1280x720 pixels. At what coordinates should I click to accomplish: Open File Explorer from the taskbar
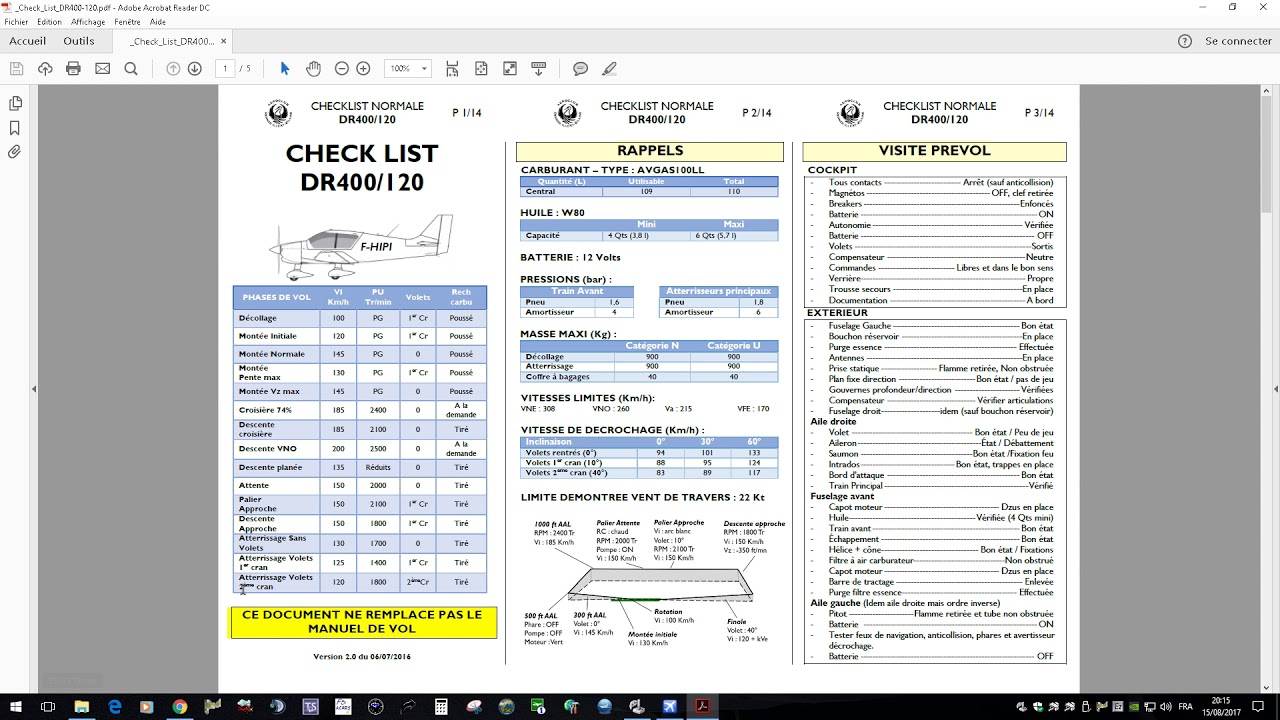pyautogui.click(x=82, y=706)
